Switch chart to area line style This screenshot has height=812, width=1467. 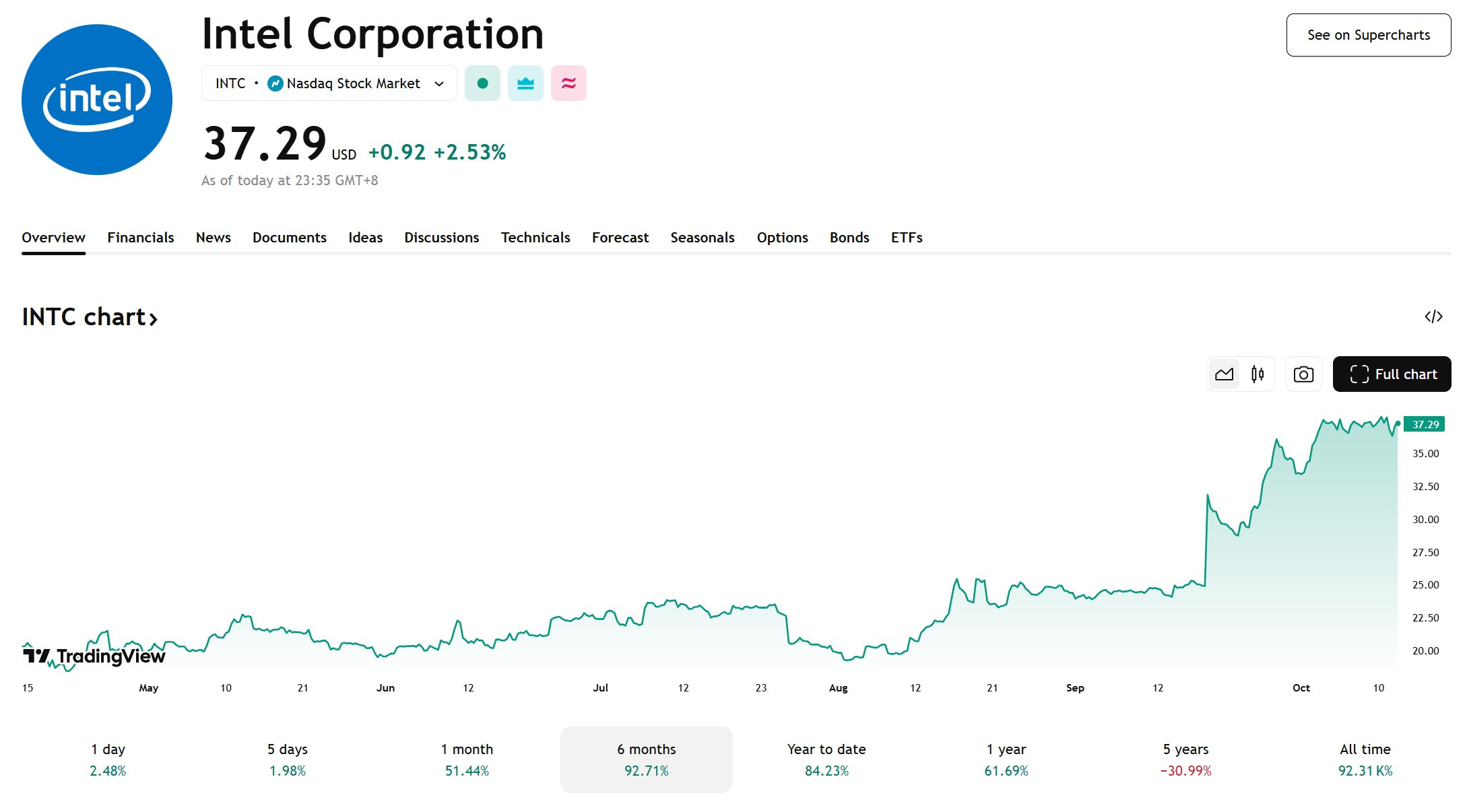[1224, 374]
